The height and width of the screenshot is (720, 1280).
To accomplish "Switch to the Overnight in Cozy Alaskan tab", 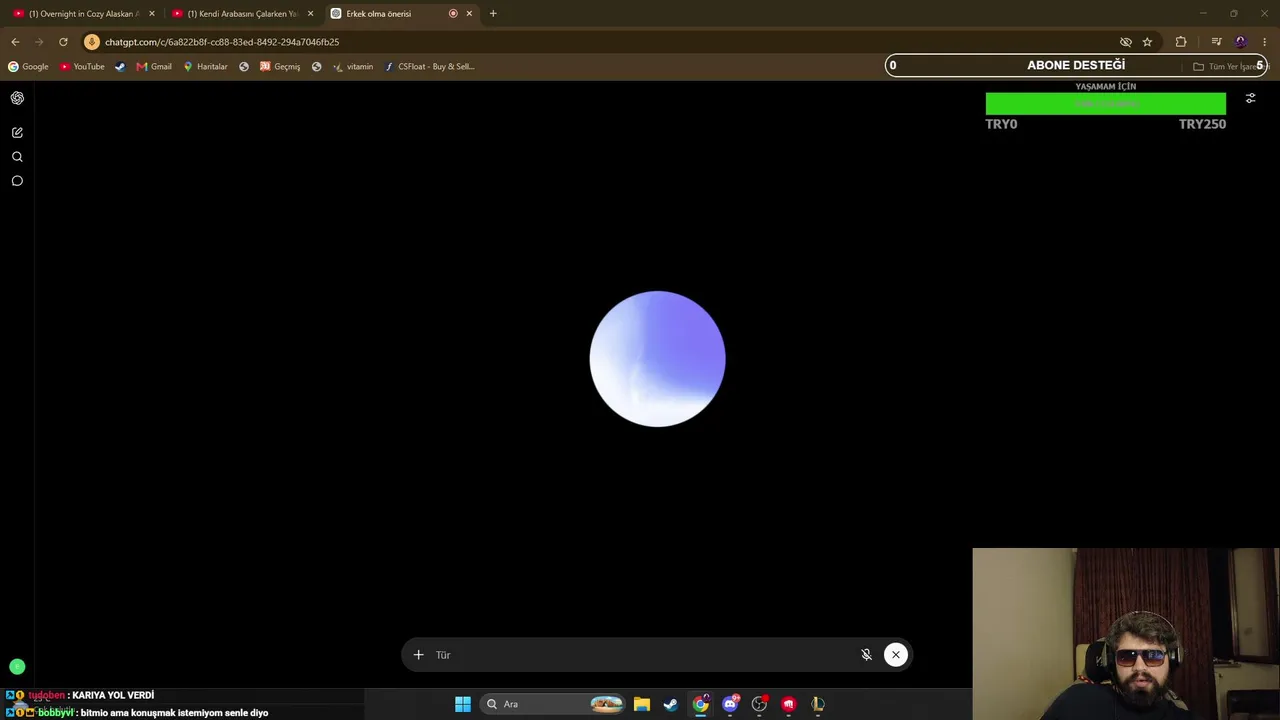I will pyautogui.click(x=84, y=14).
